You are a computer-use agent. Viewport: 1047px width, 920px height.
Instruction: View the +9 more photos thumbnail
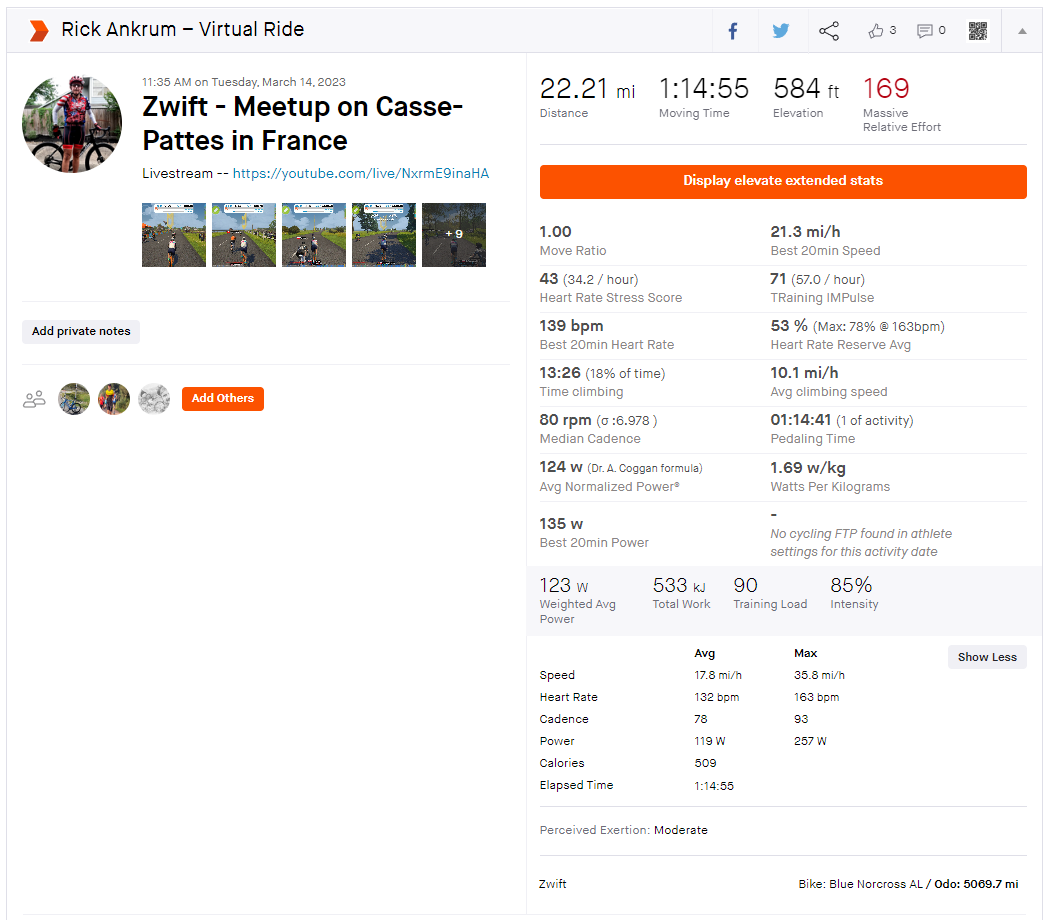[454, 235]
